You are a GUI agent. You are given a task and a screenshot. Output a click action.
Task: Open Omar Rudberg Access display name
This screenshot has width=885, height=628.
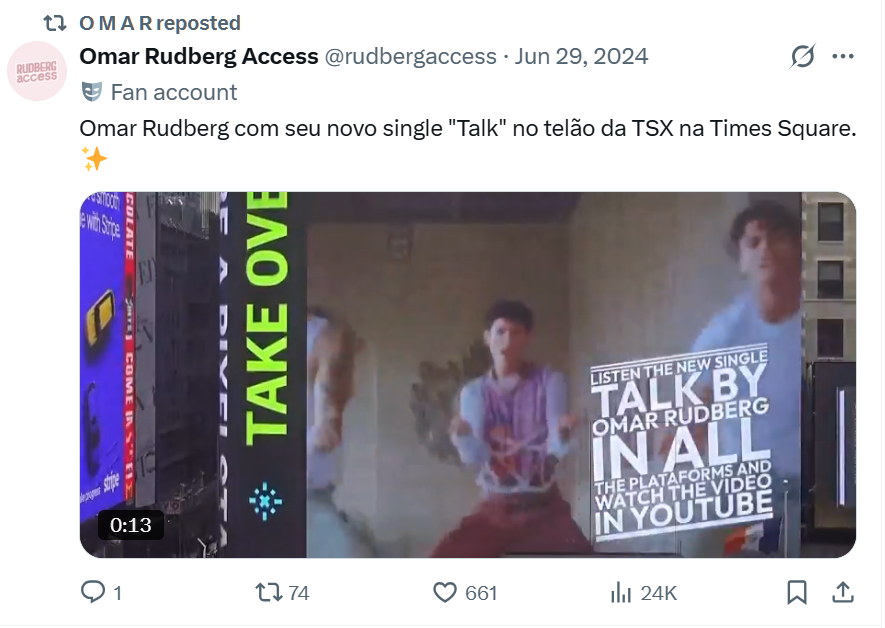tap(199, 56)
